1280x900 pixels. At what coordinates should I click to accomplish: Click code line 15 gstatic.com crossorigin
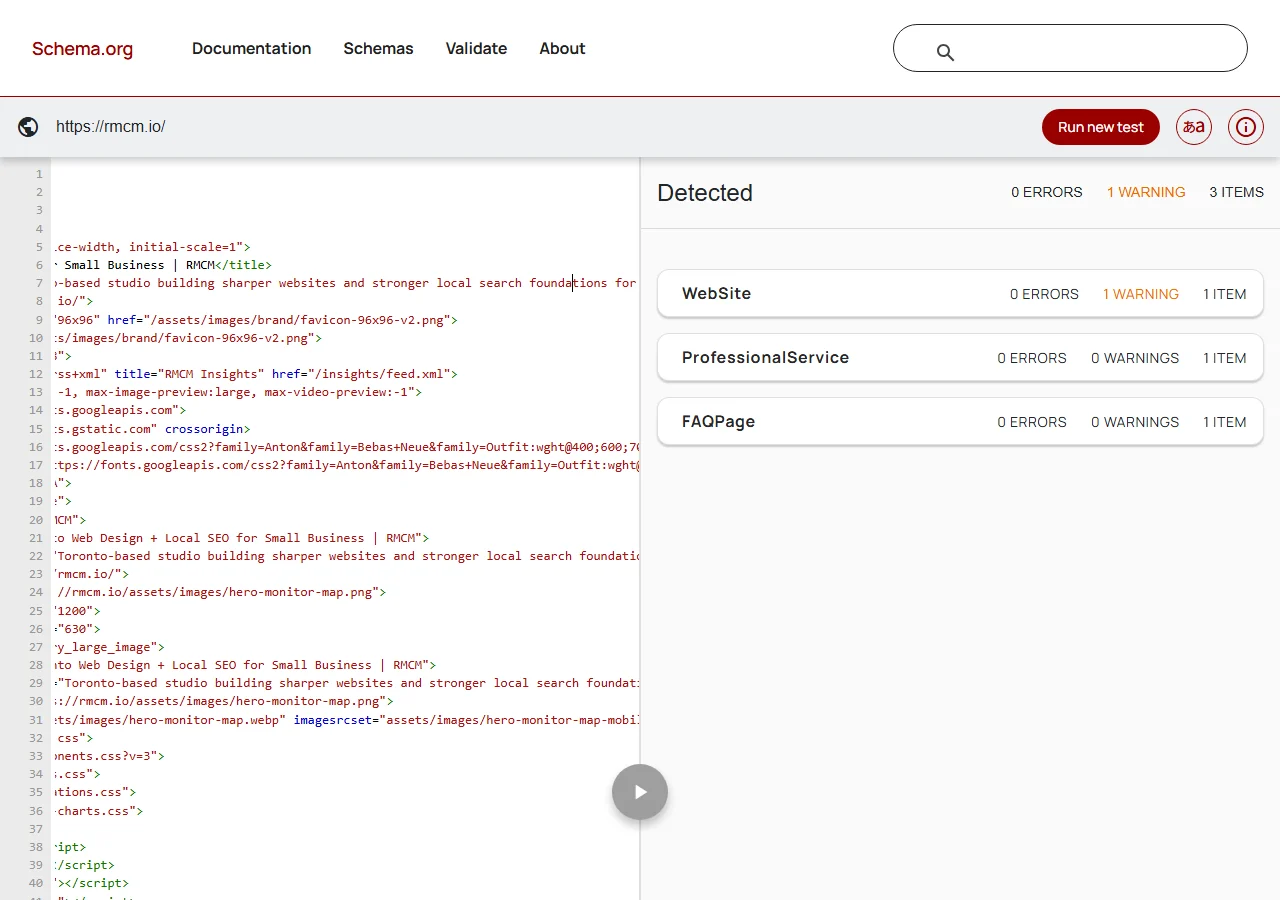pyautogui.click(x=151, y=429)
